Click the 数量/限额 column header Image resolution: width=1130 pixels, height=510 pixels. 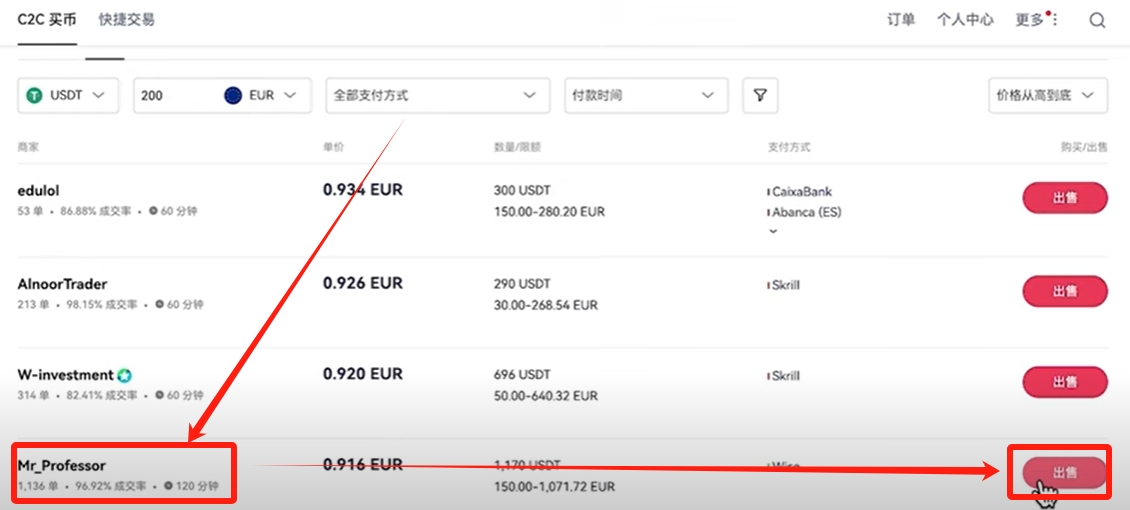pos(517,147)
